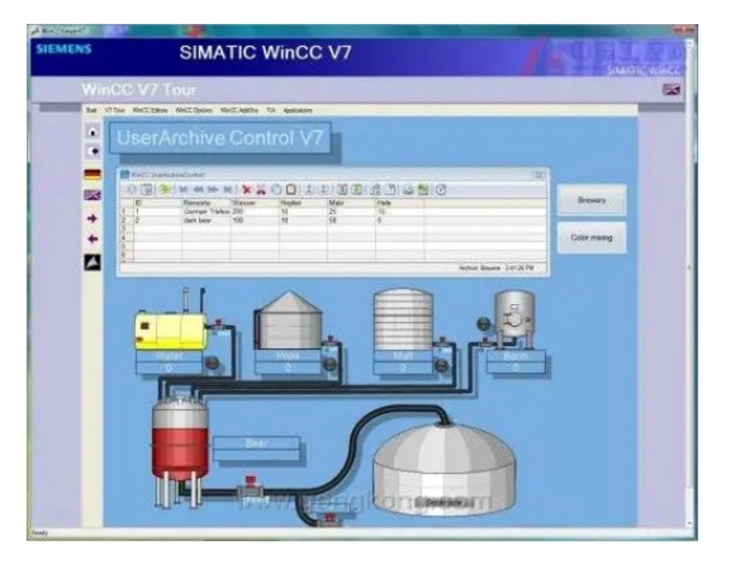Open the TIA menu item
This screenshot has height=588, width=750.
(x=271, y=111)
